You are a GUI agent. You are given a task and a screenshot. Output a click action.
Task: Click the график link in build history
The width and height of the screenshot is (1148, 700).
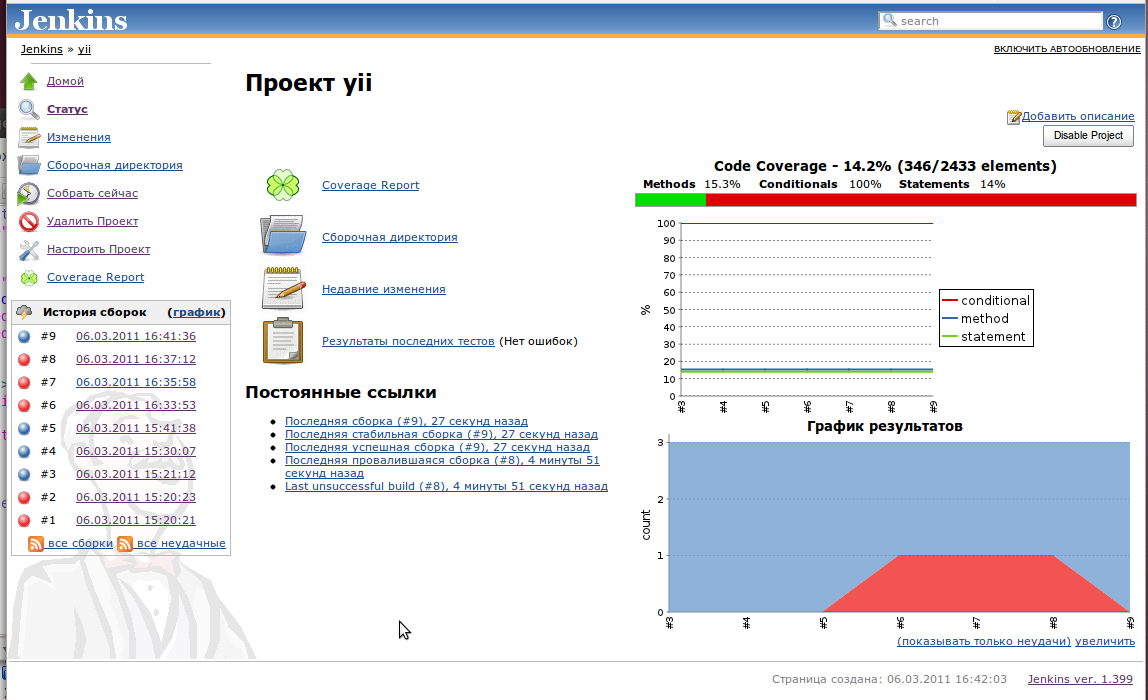pyautogui.click(x=196, y=312)
